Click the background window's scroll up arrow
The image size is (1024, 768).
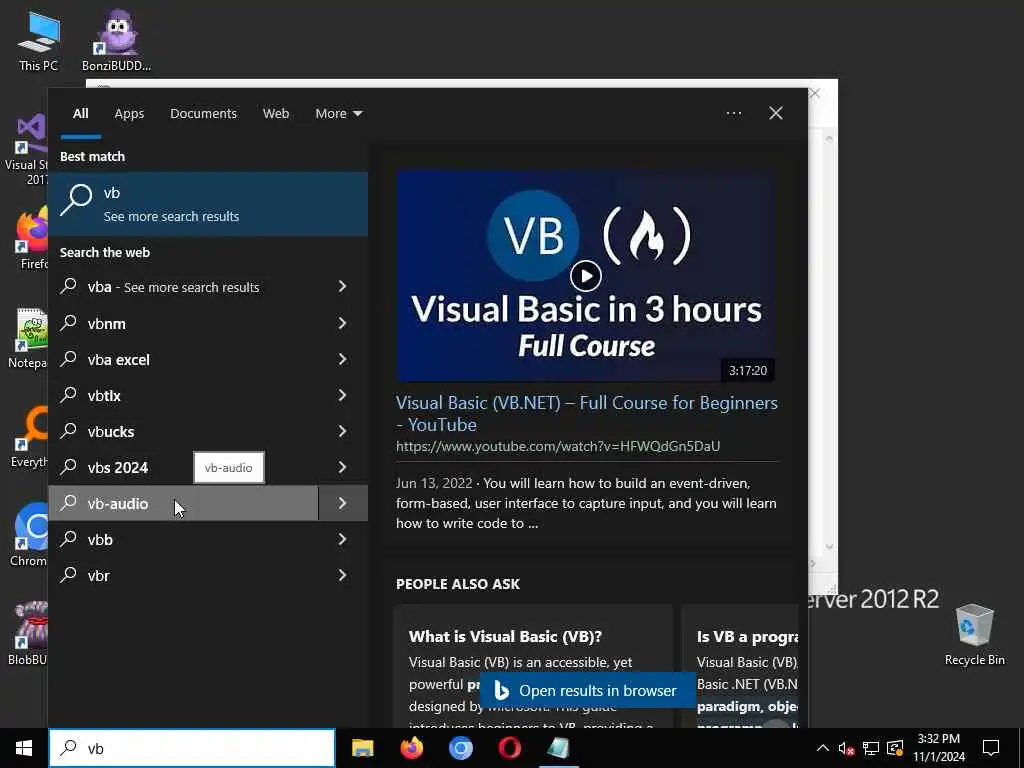829,138
